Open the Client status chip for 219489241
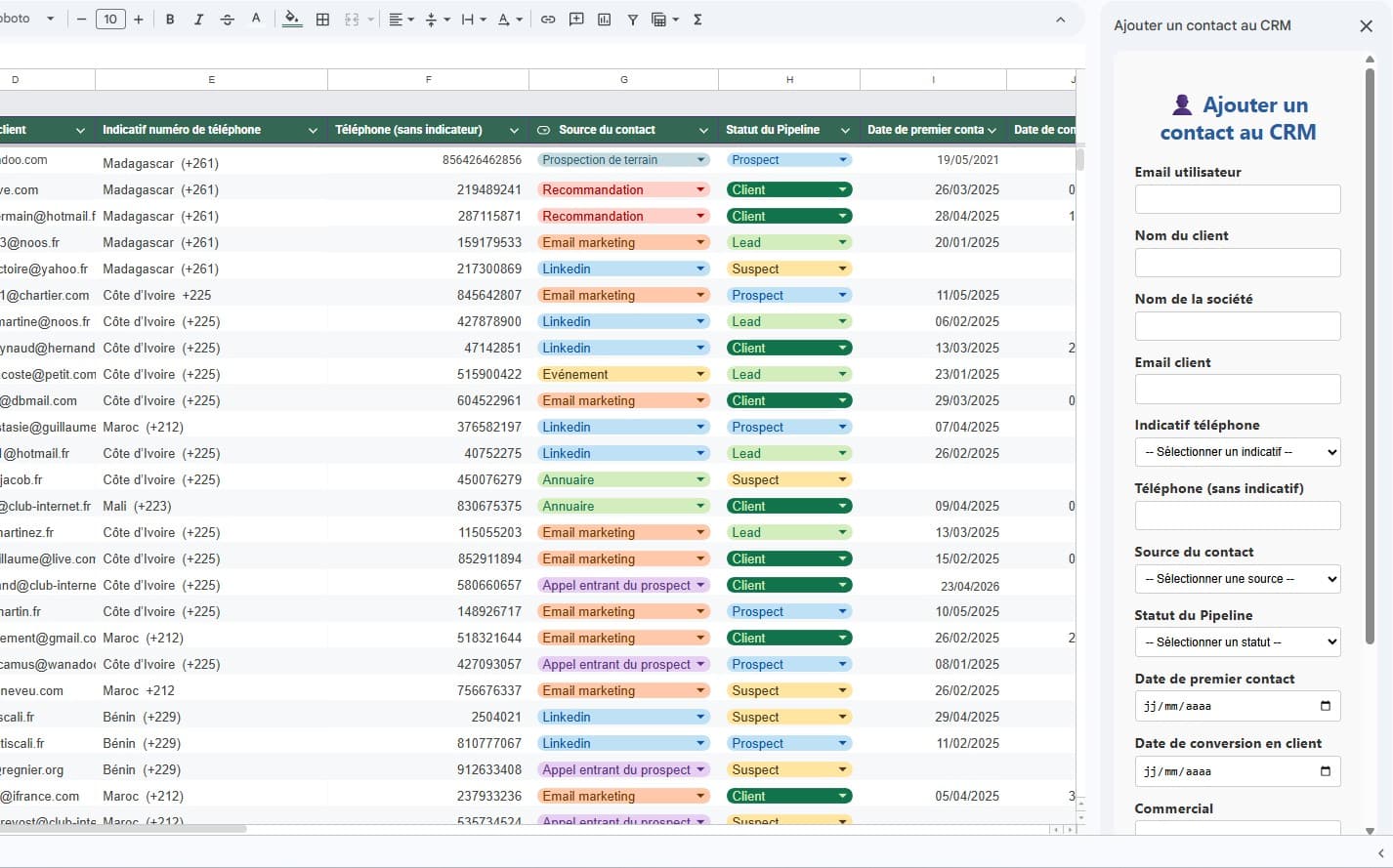Image resolution: width=1393 pixels, height=868 pixels. [x=789, y=189]
